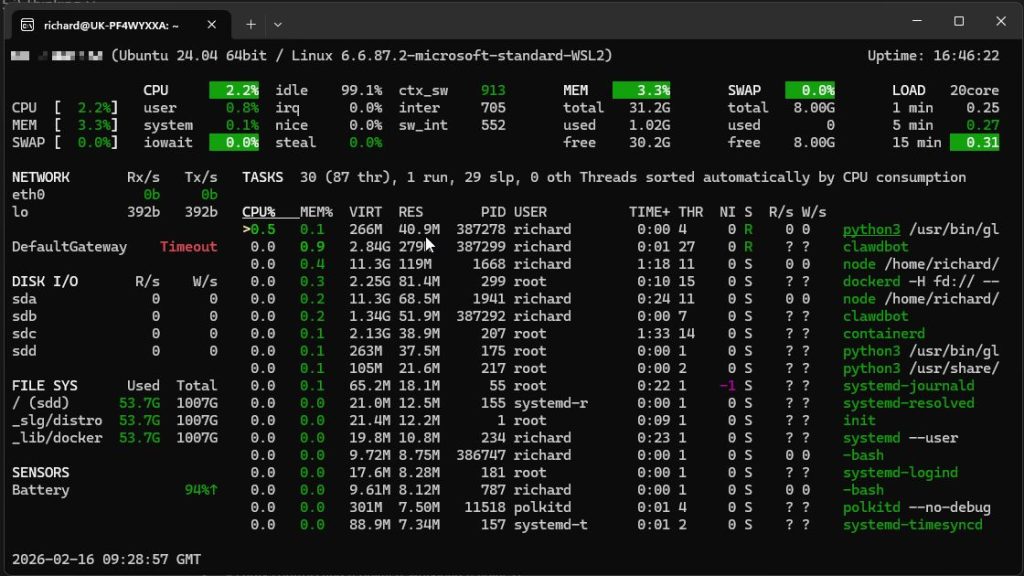This screenshot has height=576, width=1024.
Task: Open the new tab profiles dropdown
Action: pos(278,24)
